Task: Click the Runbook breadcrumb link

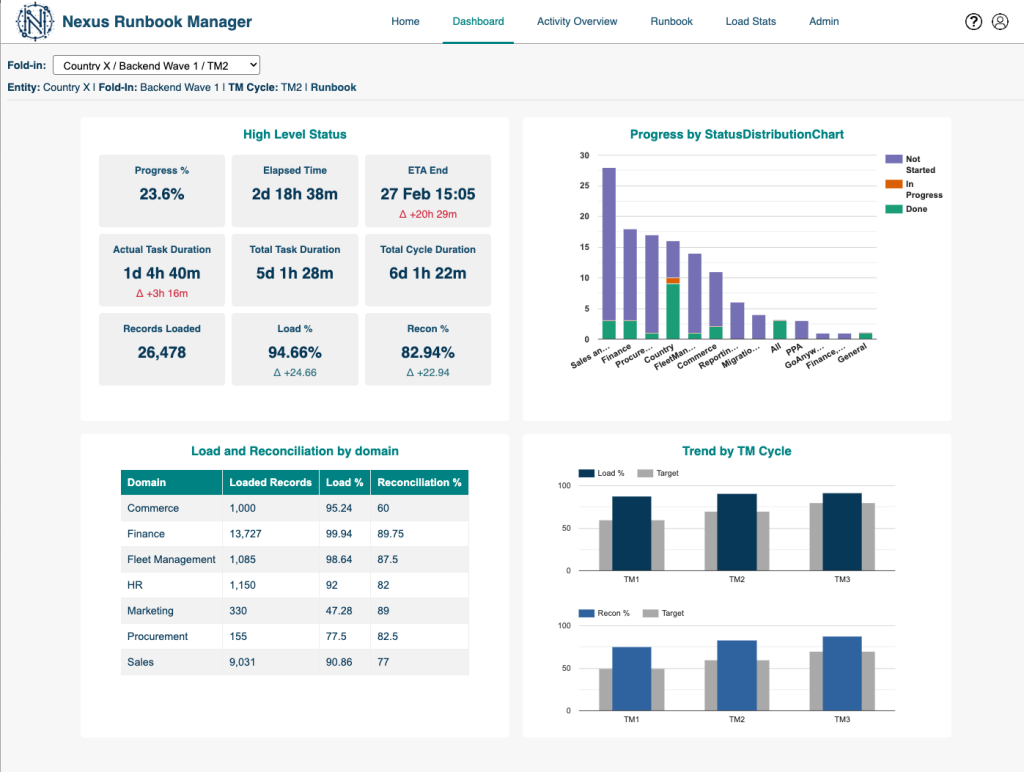Action: [x=333, y=87]
